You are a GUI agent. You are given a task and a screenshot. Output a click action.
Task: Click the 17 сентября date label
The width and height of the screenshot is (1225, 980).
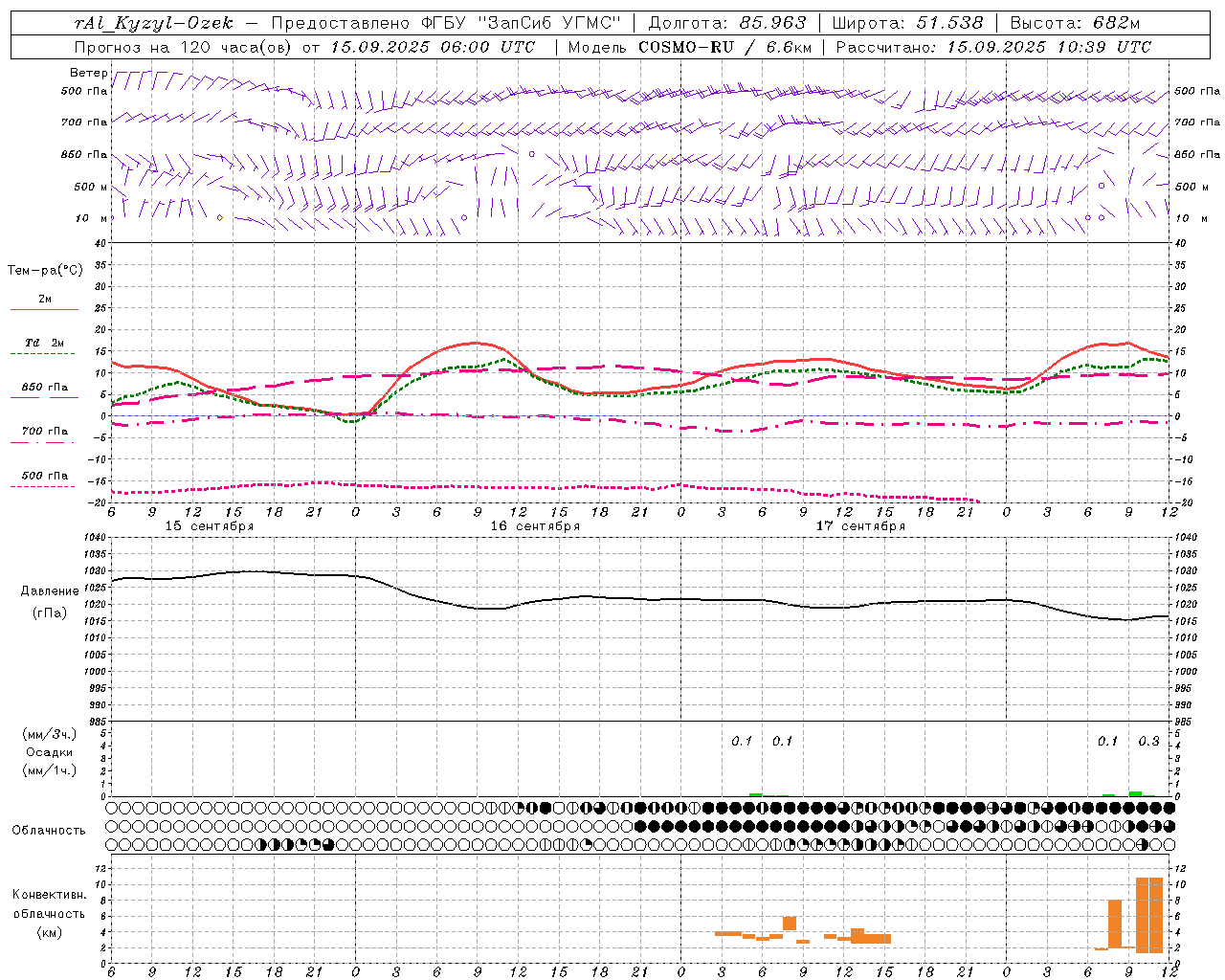tap(860, 526)
